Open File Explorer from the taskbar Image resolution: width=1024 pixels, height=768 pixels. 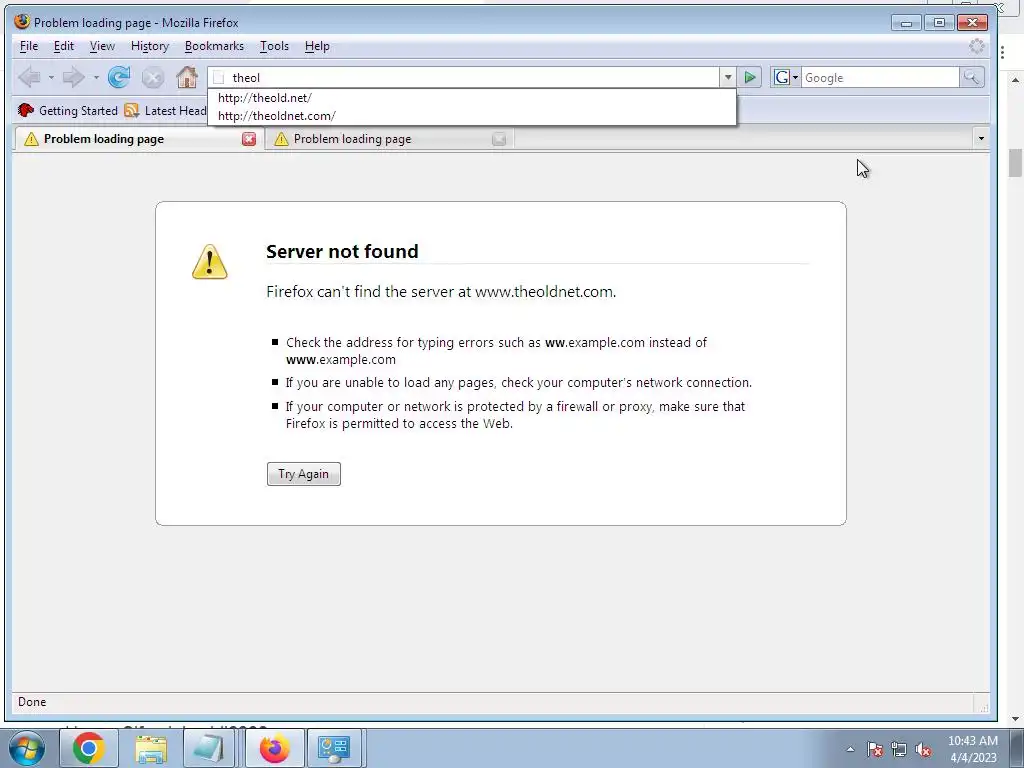tap(151, 748)
